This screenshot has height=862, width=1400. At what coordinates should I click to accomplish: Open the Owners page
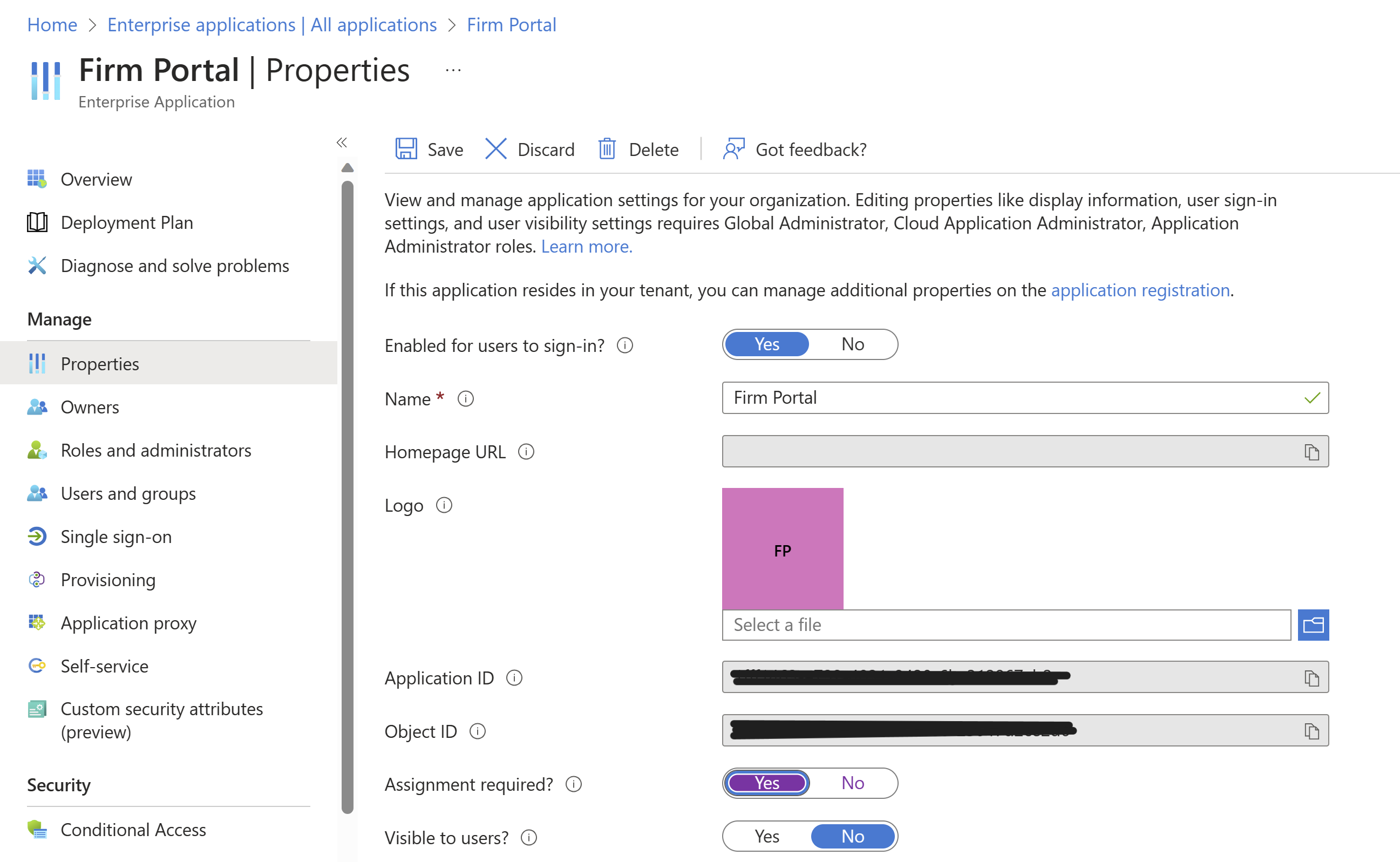[x=169, y=407]
